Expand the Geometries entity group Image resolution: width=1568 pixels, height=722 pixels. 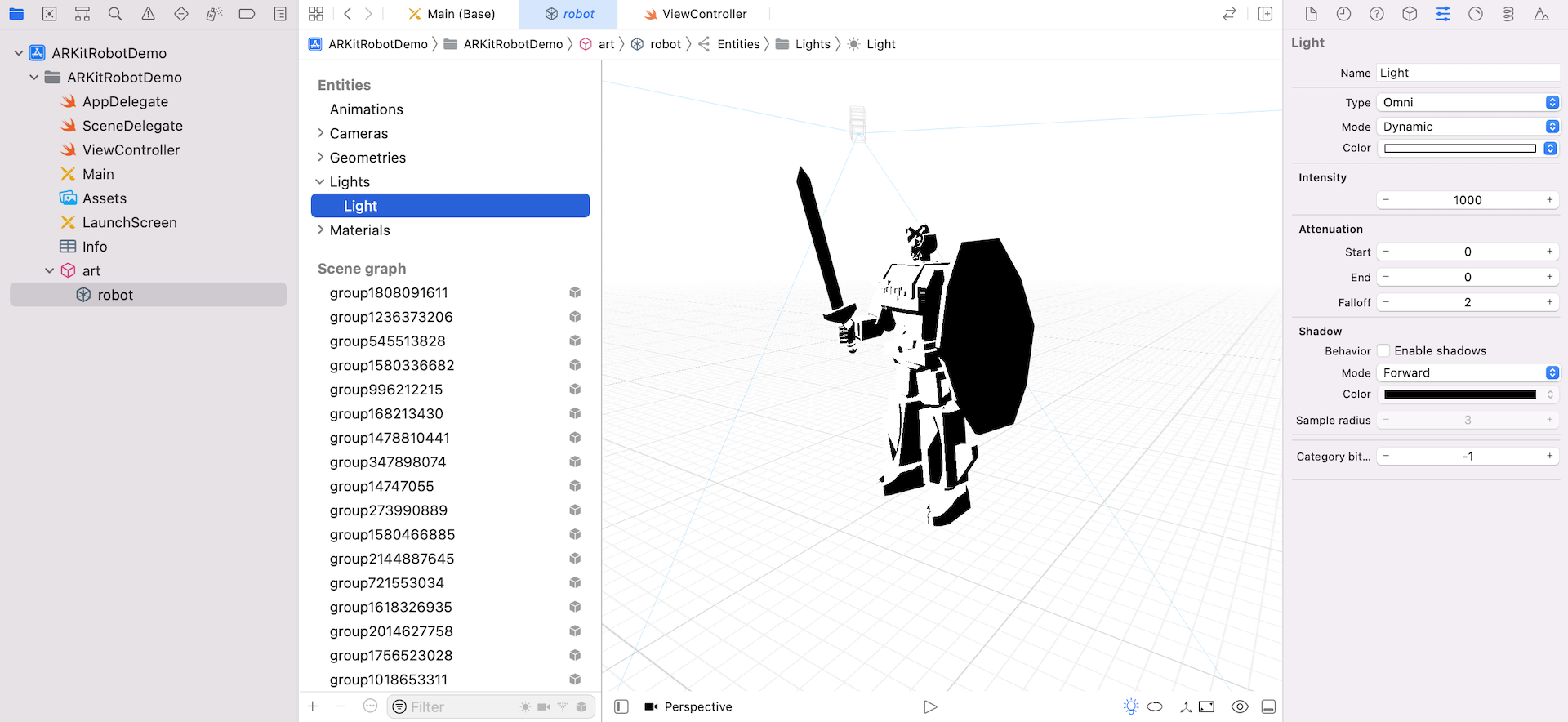[320, 158]
